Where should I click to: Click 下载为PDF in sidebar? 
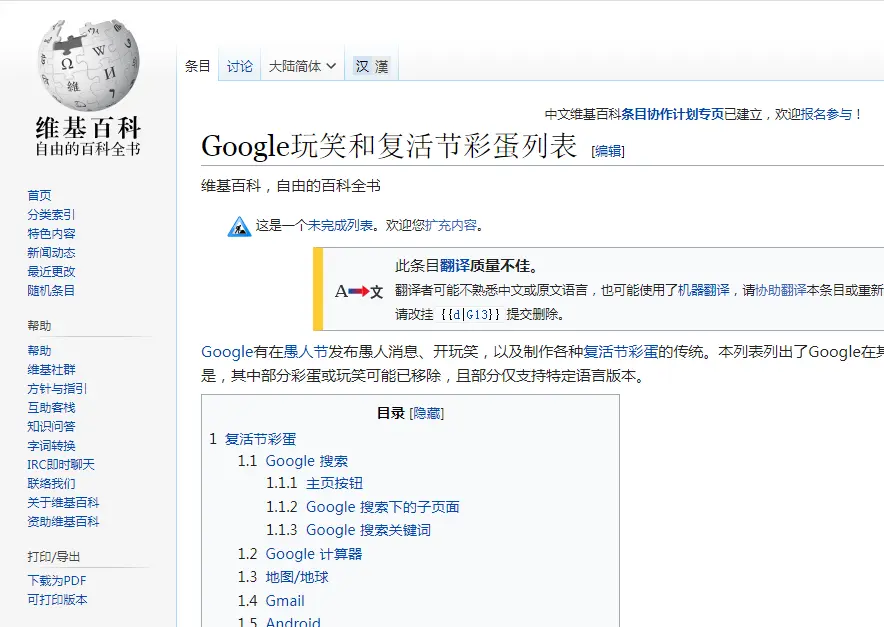57,581
